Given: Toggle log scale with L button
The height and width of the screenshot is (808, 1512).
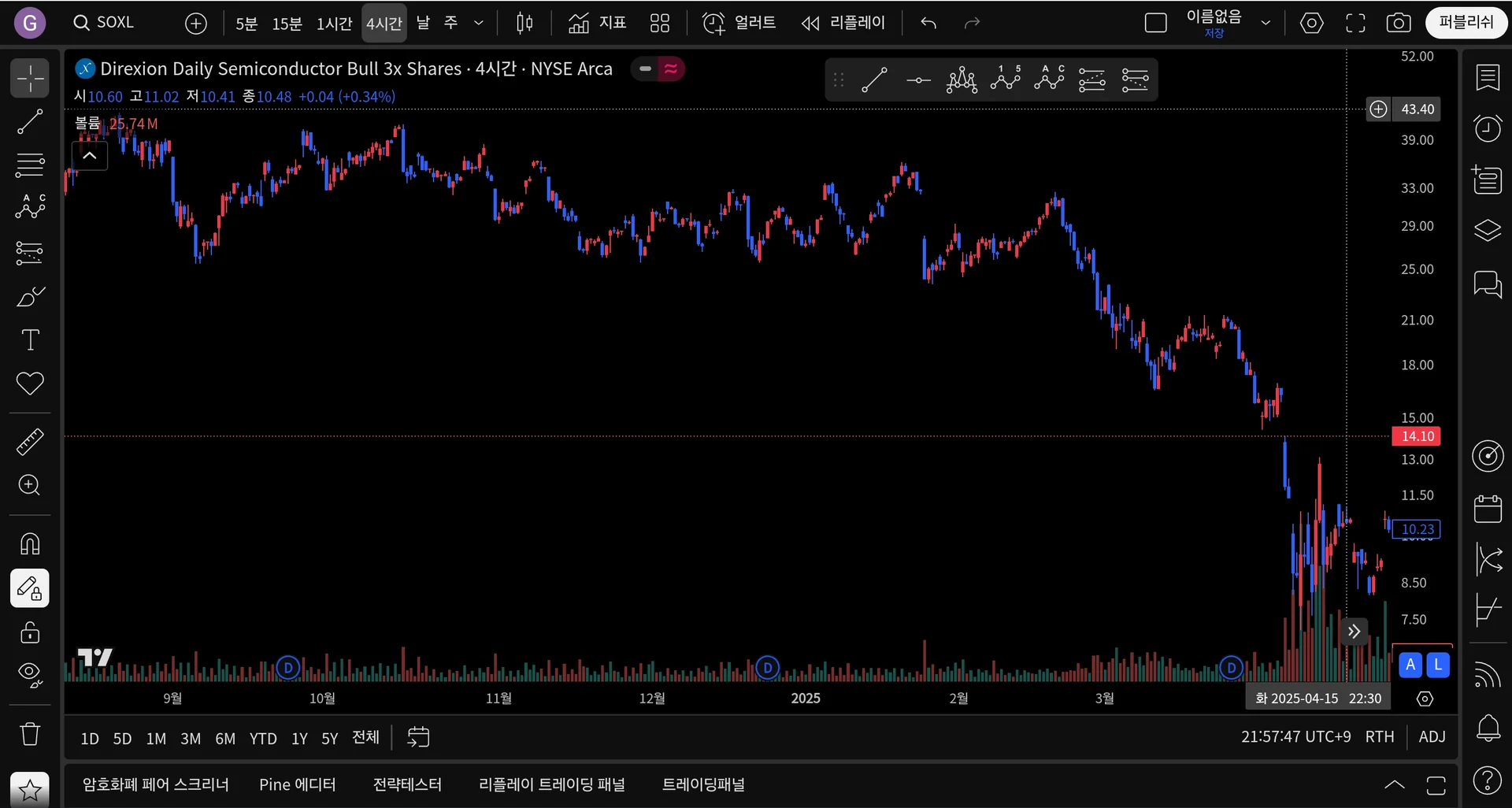Looking at the screenshot, I should pyautogui.click(x=1438, y=665).
